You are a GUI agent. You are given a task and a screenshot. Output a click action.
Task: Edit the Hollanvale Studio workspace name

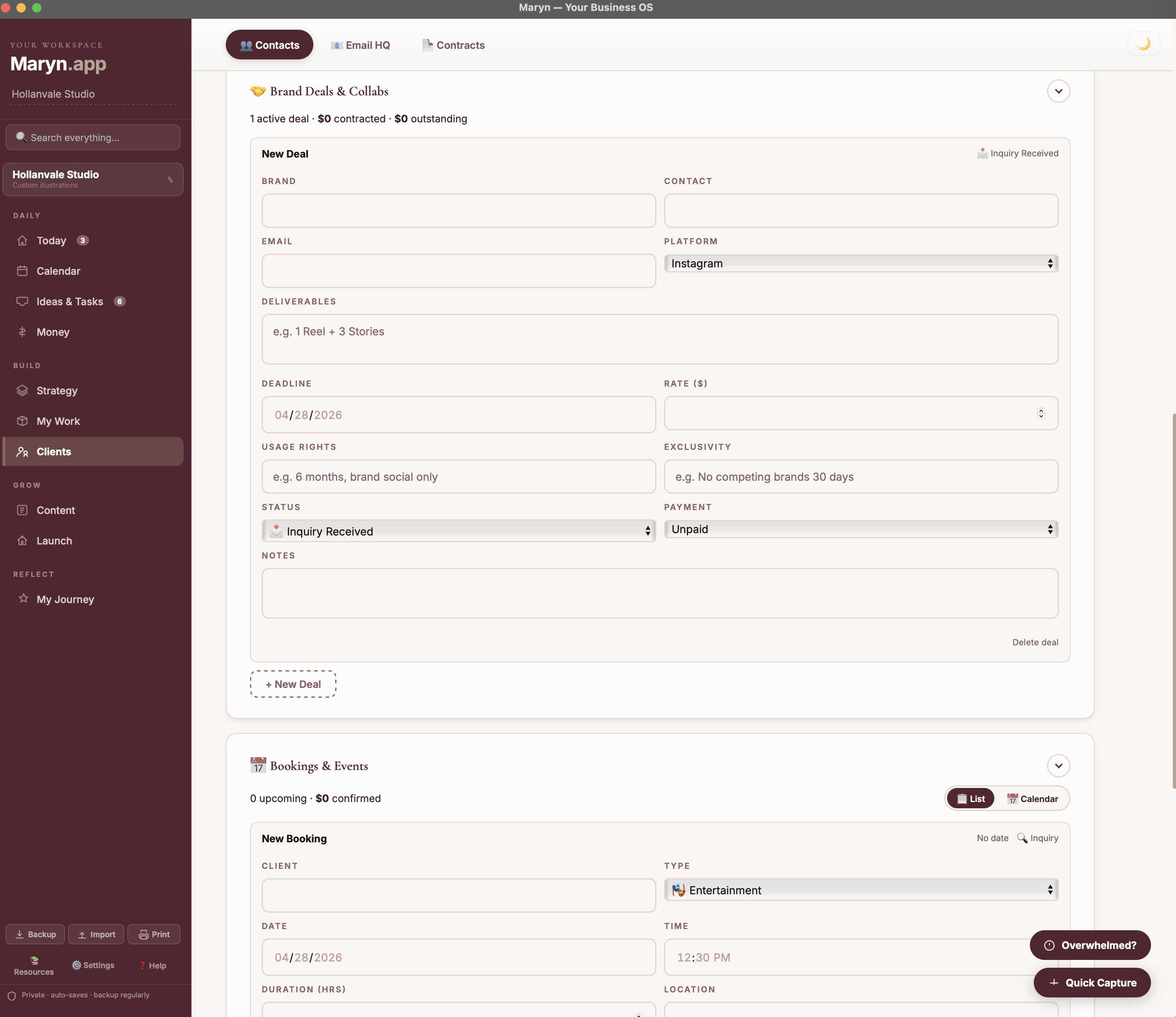[170, 179]
